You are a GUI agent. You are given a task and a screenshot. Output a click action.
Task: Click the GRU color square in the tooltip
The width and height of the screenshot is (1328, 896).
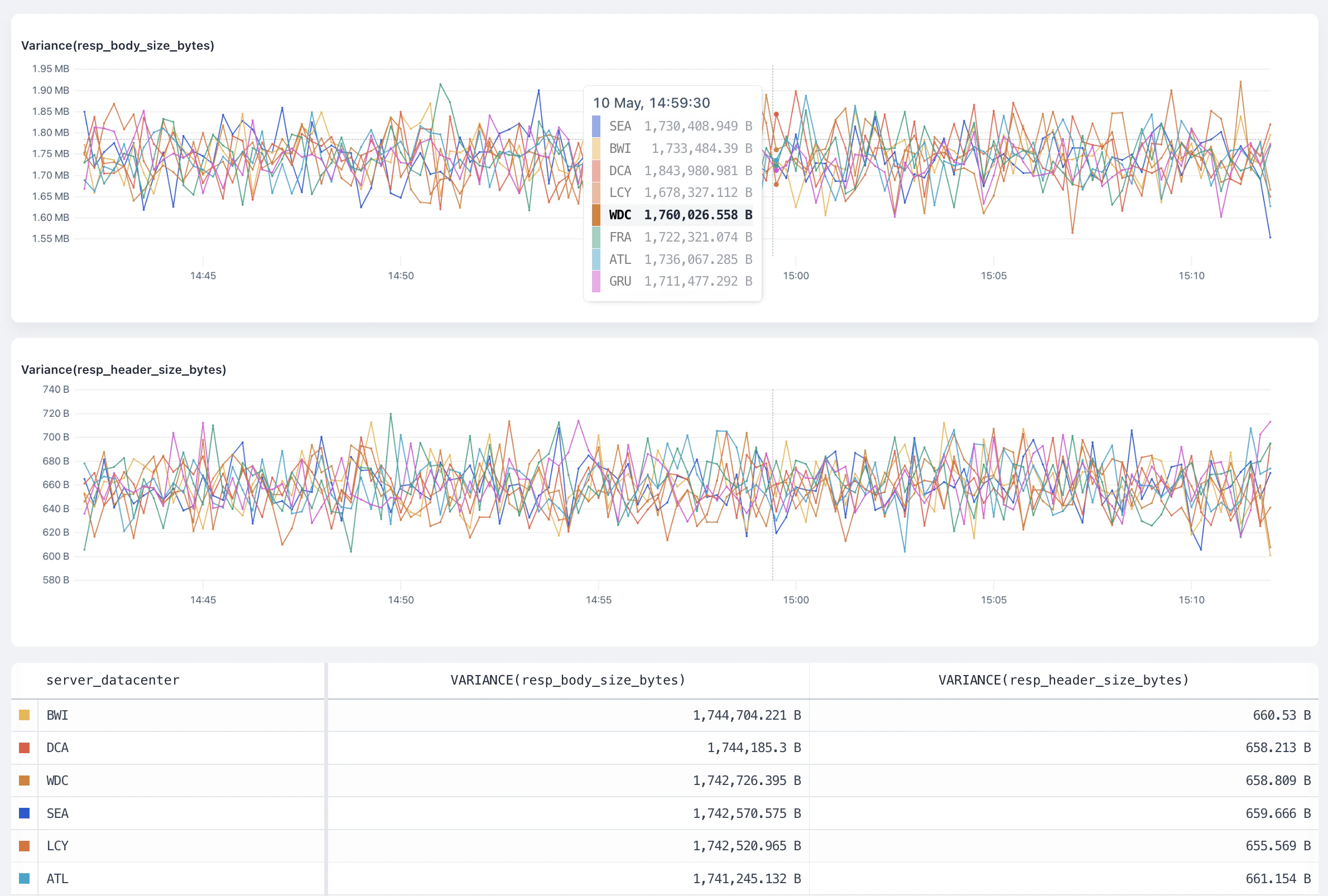pyautogui.click(x=596, y=281)
